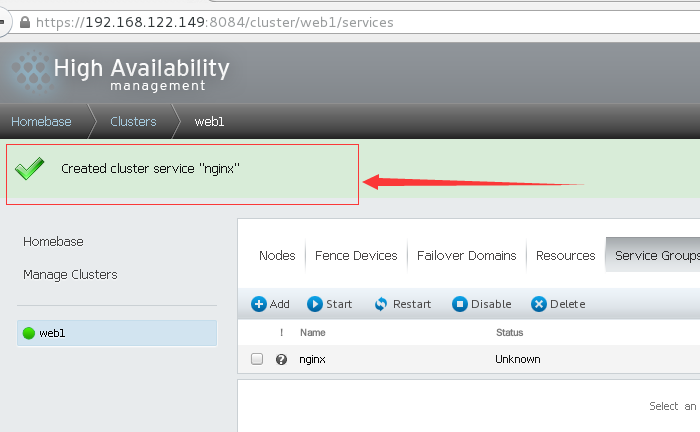Open the nginx service entry
This screenshot has width=700, height=432.
coord(313,359)
